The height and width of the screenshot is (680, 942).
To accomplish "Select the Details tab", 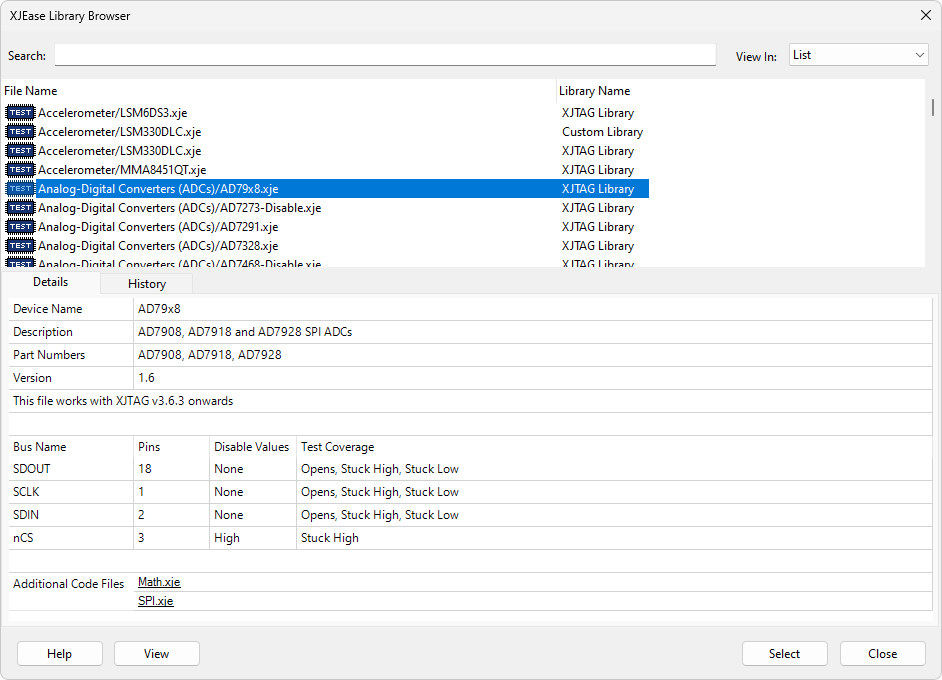I will 50,283.
